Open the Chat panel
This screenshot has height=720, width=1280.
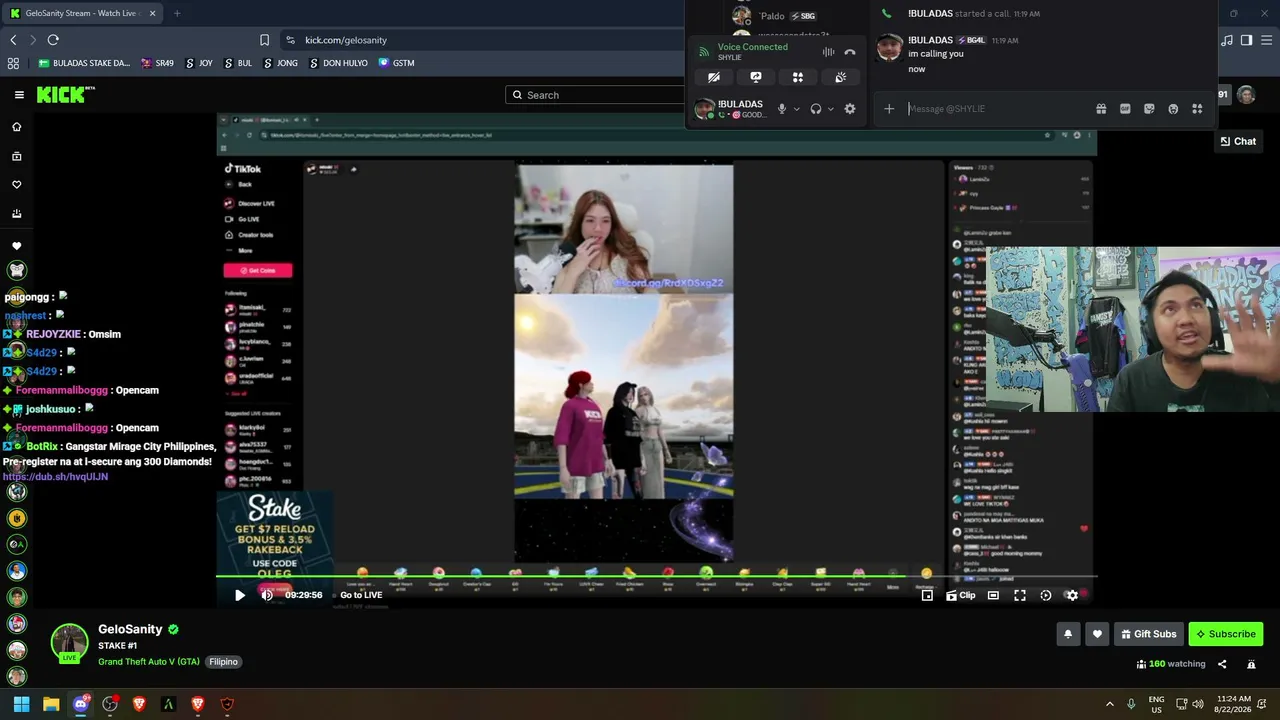click(1238, 141)
